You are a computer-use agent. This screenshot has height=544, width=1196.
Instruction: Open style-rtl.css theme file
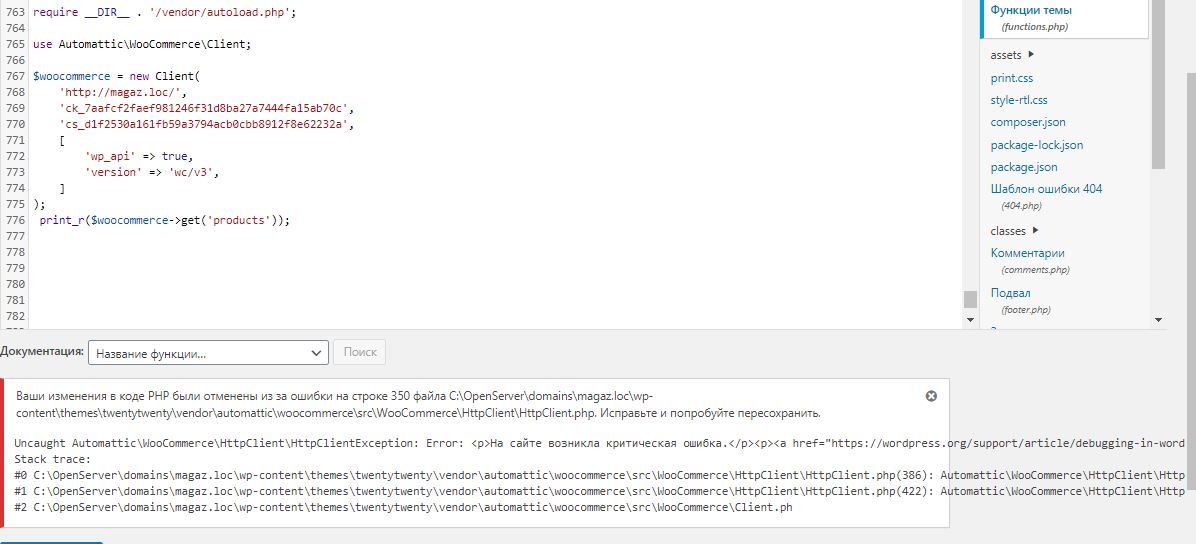tap(1019, 100)
